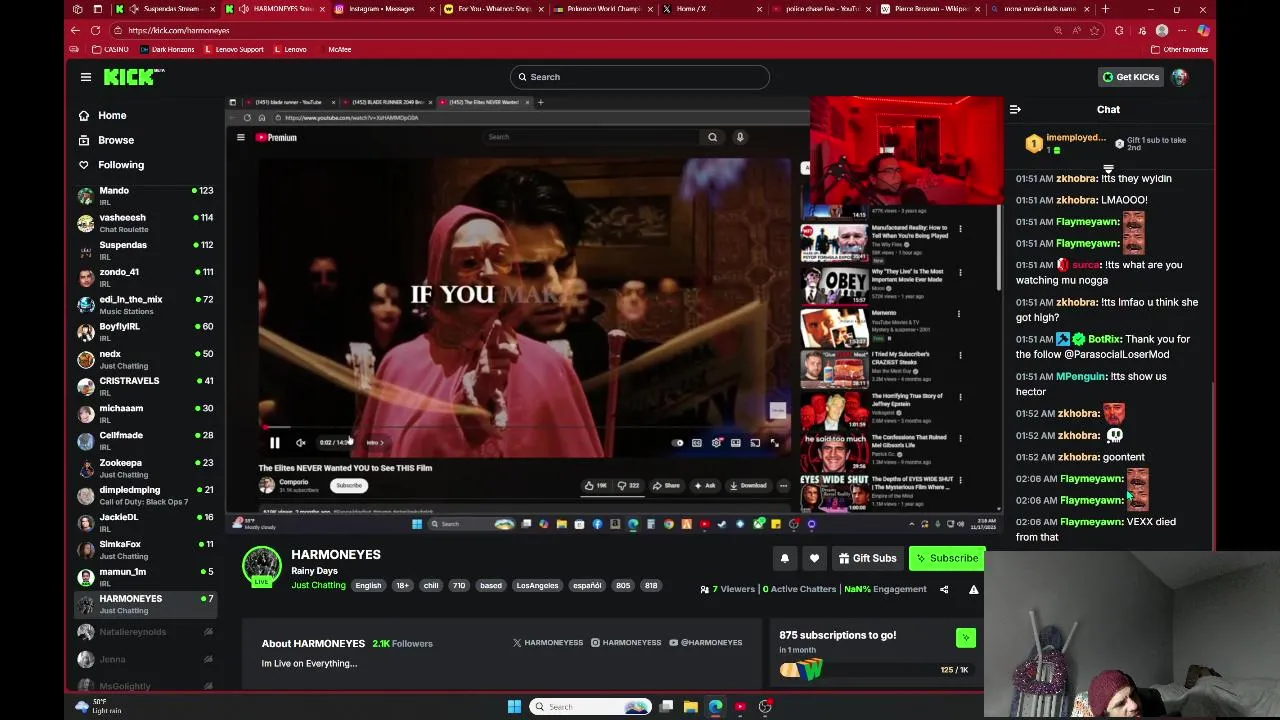Open the Zookeepa channel
Viewport: 1280px width, 720px height.
point(145,468)
